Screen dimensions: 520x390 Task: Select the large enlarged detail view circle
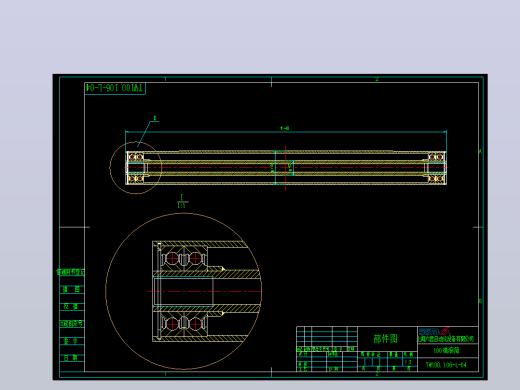184,291
